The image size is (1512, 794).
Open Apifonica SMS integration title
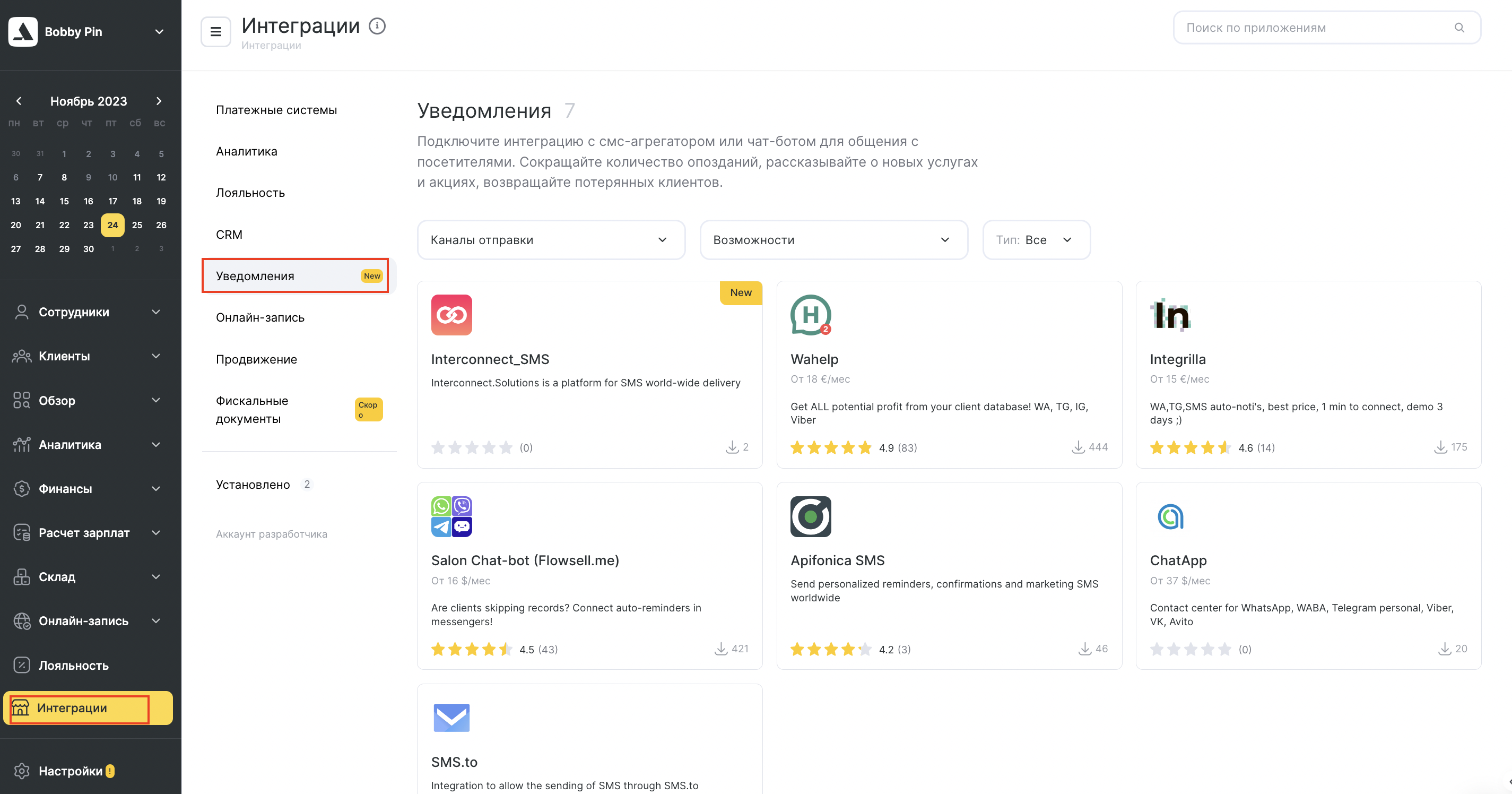tap(837, 561)
